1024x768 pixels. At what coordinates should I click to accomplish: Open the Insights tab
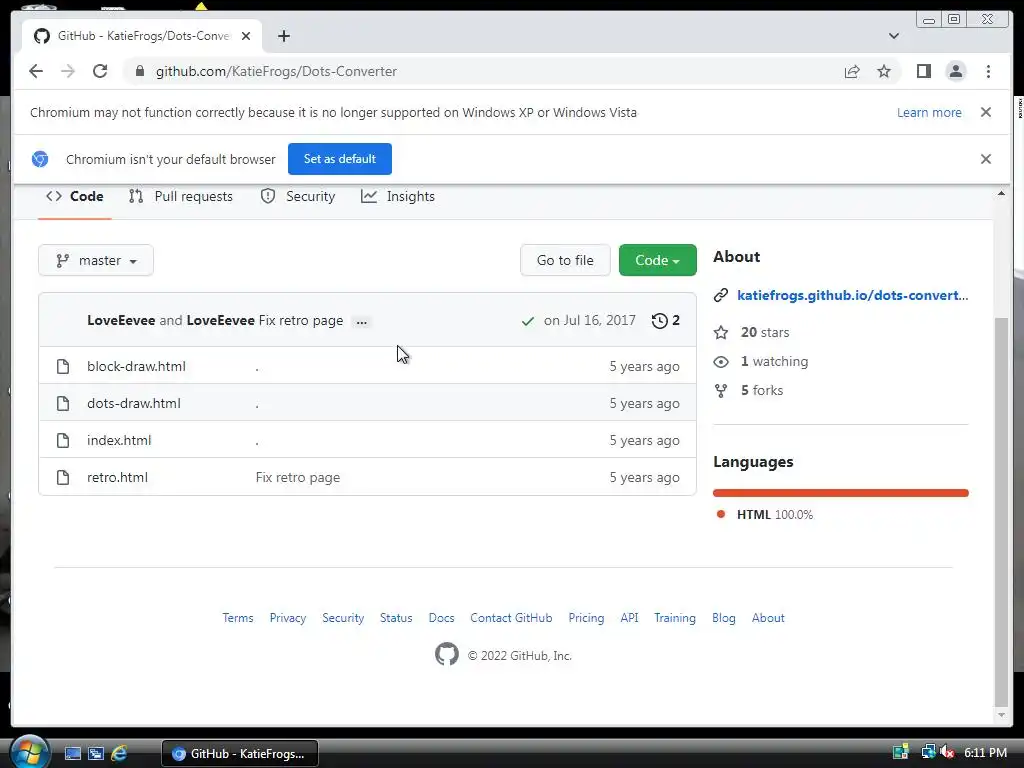coord(398,197)
